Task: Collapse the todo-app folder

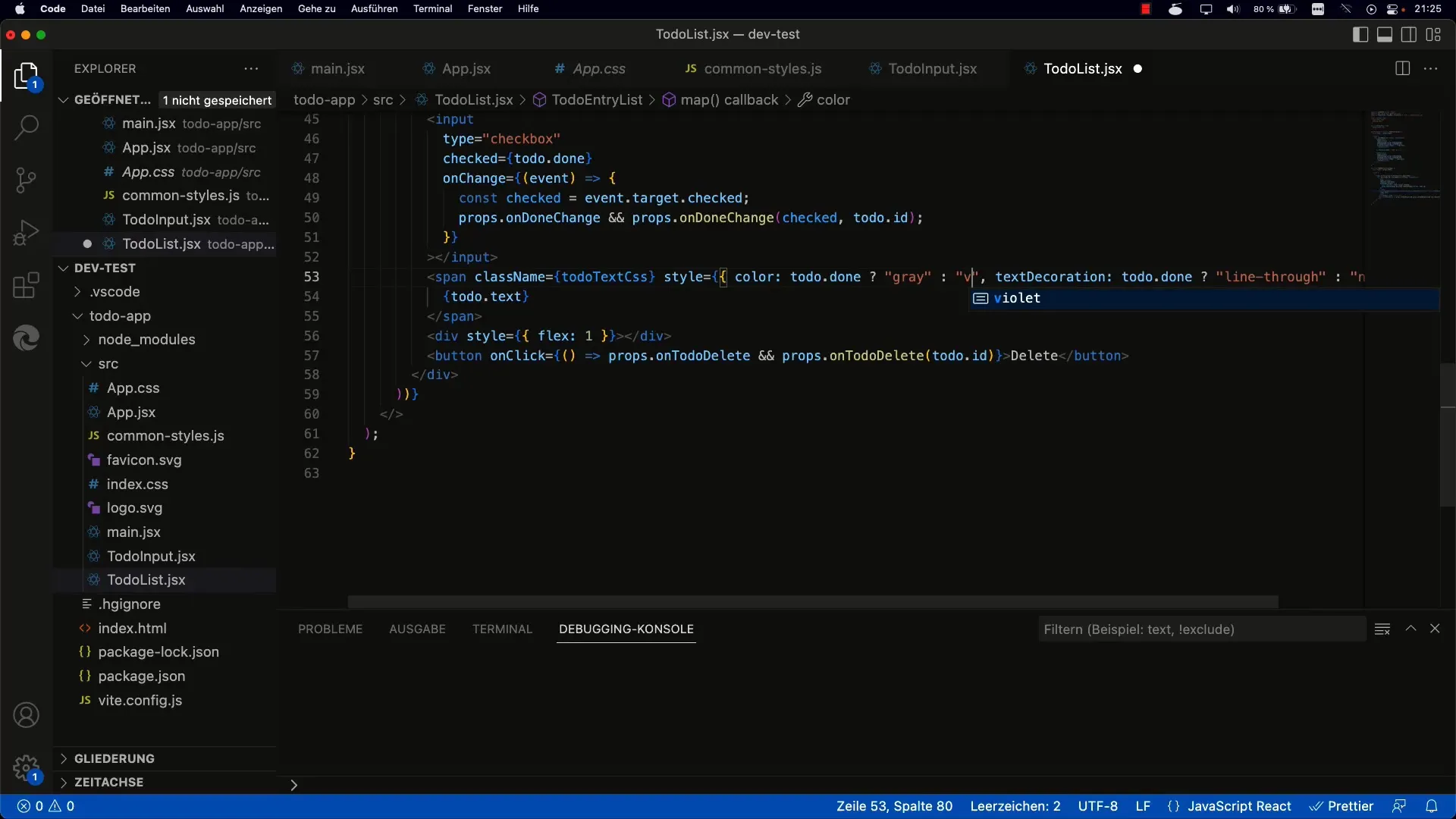Action: click(x=77, y=315)
